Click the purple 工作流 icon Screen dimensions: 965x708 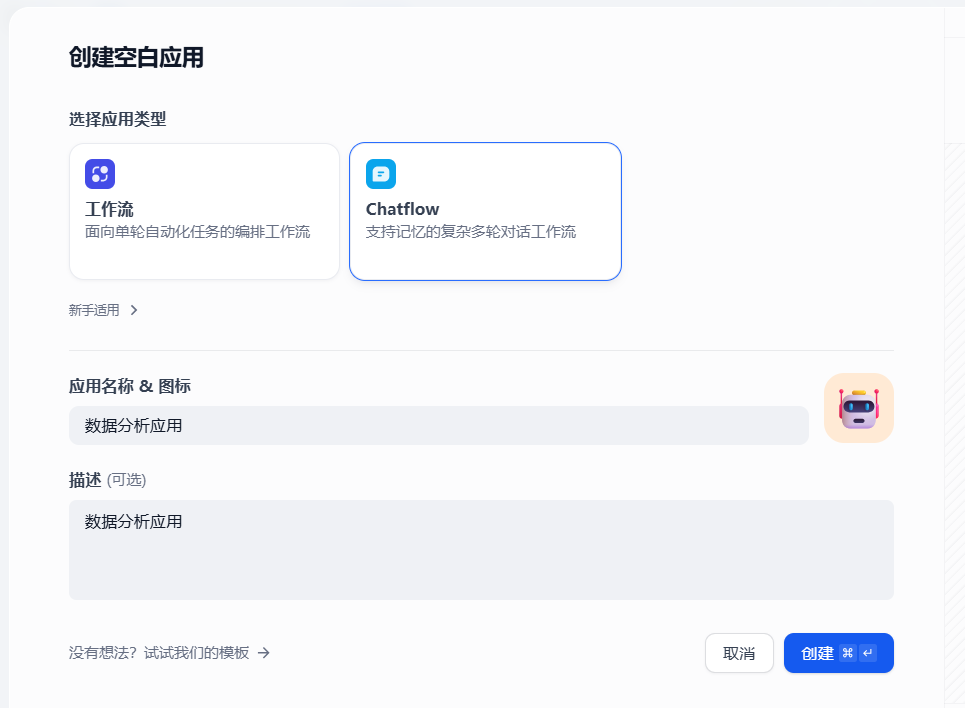(x=100, y=174)
